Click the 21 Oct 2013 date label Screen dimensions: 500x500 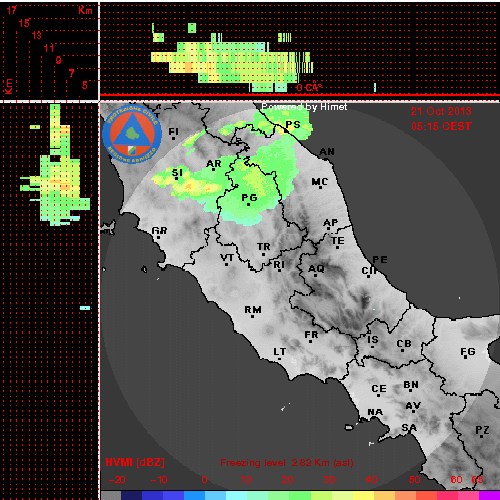[x=441, y=111]
